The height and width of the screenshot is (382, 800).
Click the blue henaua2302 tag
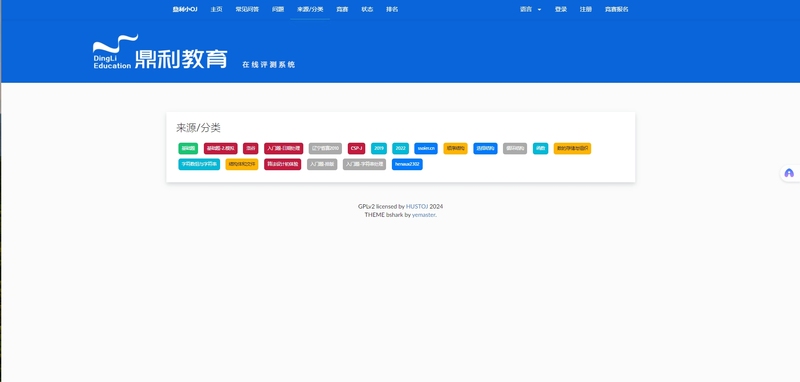coord(407,164)
